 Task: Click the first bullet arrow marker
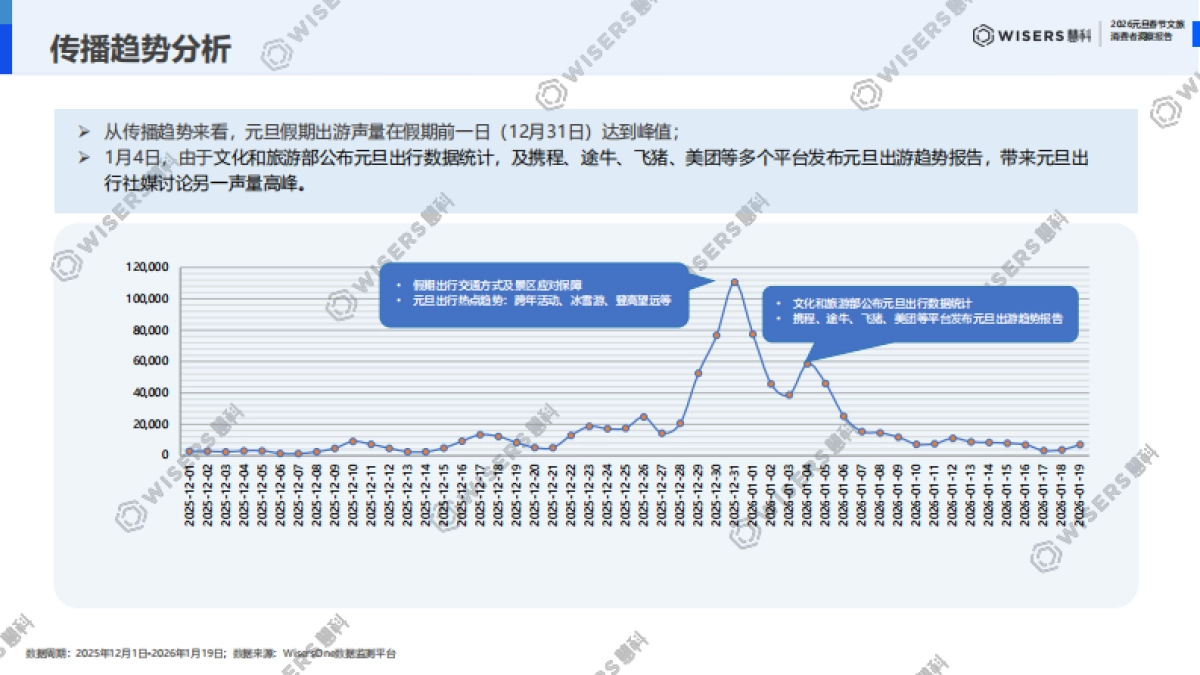(85, 128)
